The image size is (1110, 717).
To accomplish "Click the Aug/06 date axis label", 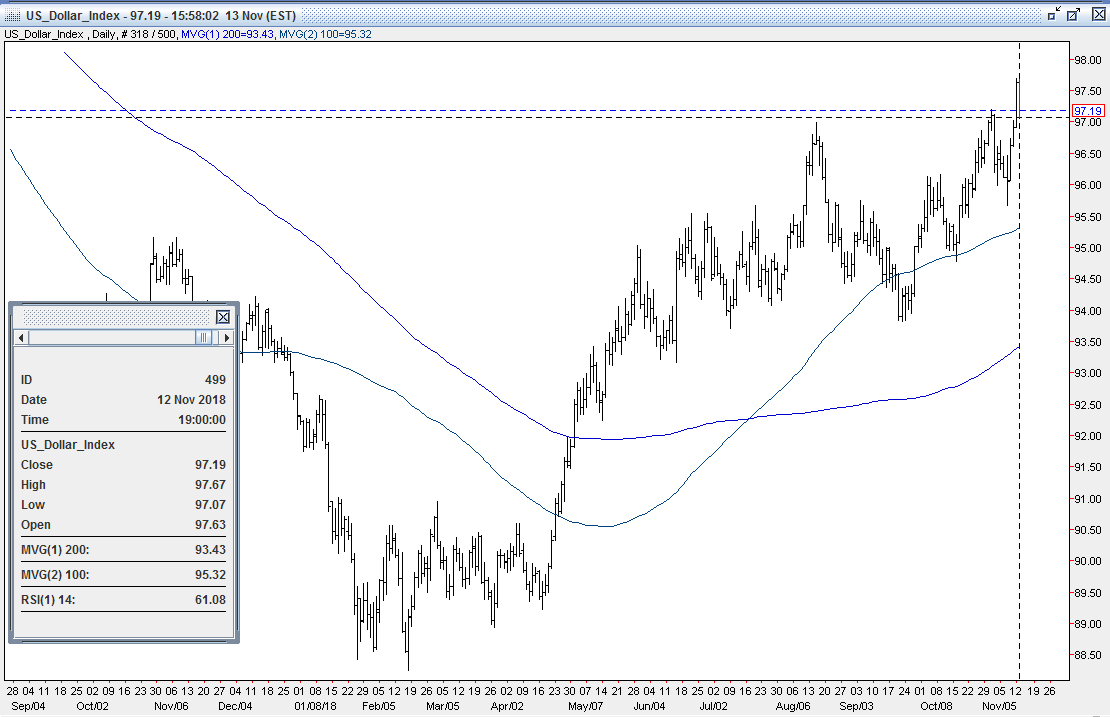I will [x=793, y=706].
